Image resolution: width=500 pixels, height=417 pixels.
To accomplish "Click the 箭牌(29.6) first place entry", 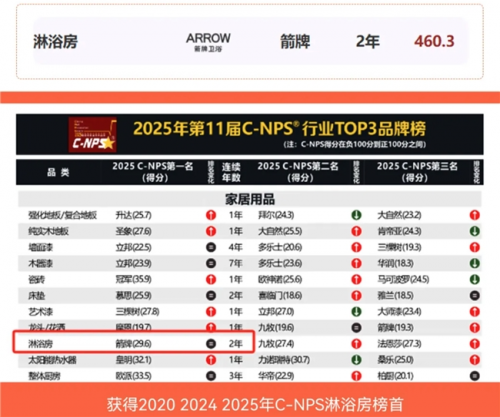I will [133, 344].
